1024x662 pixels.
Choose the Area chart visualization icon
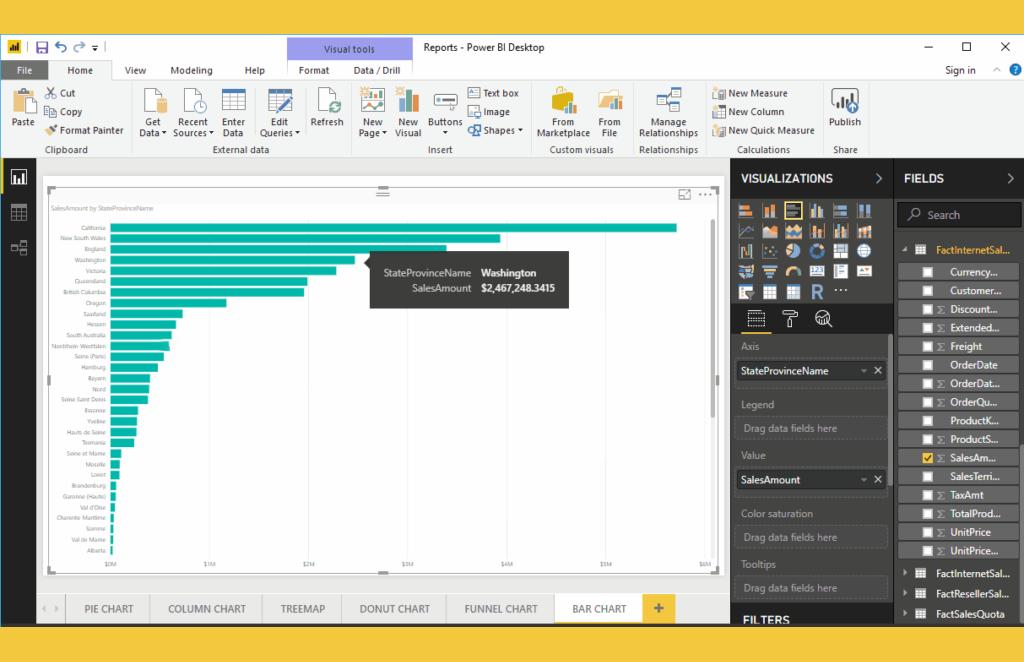click(769, 231)
